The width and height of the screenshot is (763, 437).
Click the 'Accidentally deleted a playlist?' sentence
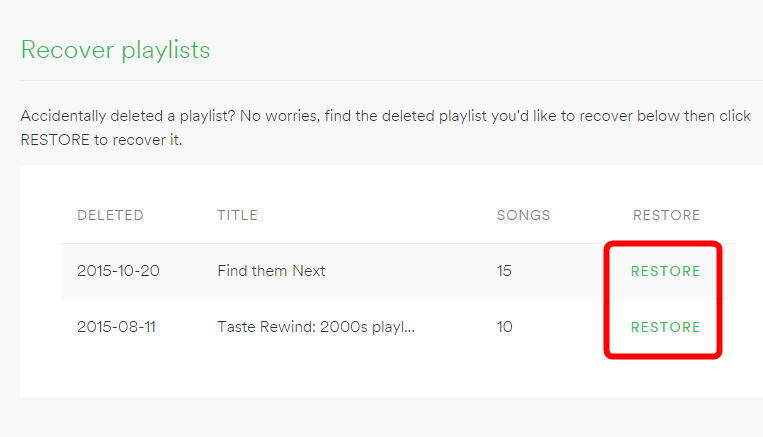click(128, 116)
